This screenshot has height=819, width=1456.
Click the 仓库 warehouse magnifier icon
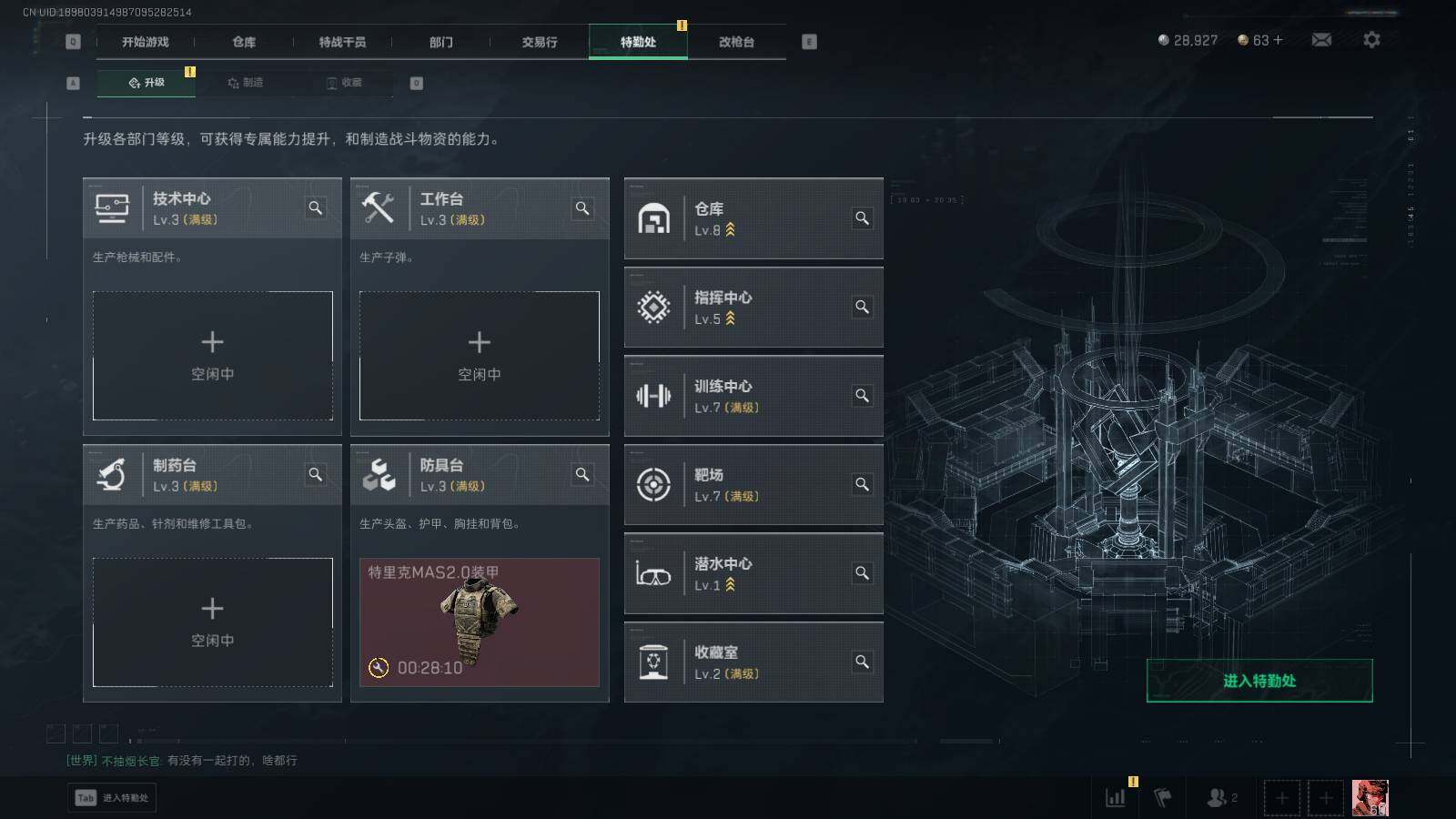coord(862,218)
